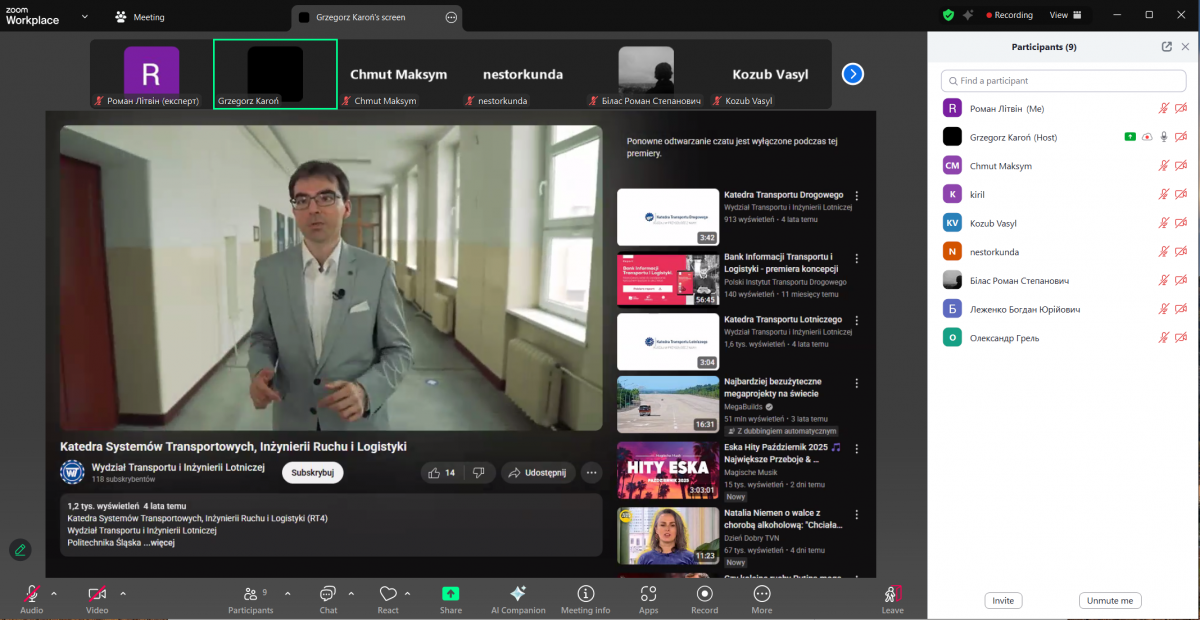Click the Invite button
Image resolution: width=1200 pixels, height=620 pixels.
point(1003,601)
